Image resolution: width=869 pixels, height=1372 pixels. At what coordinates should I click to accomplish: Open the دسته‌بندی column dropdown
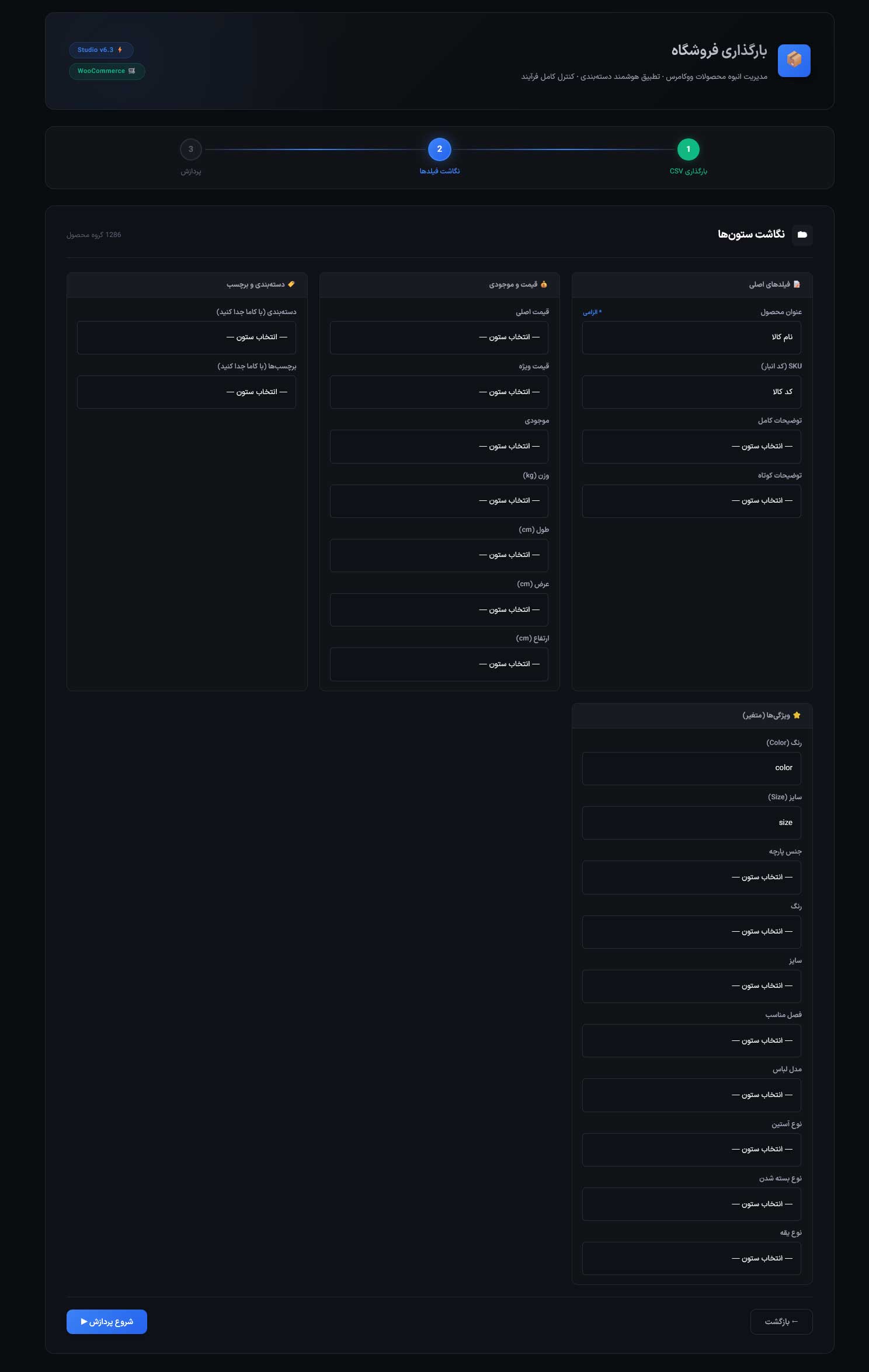coord(186,337)
